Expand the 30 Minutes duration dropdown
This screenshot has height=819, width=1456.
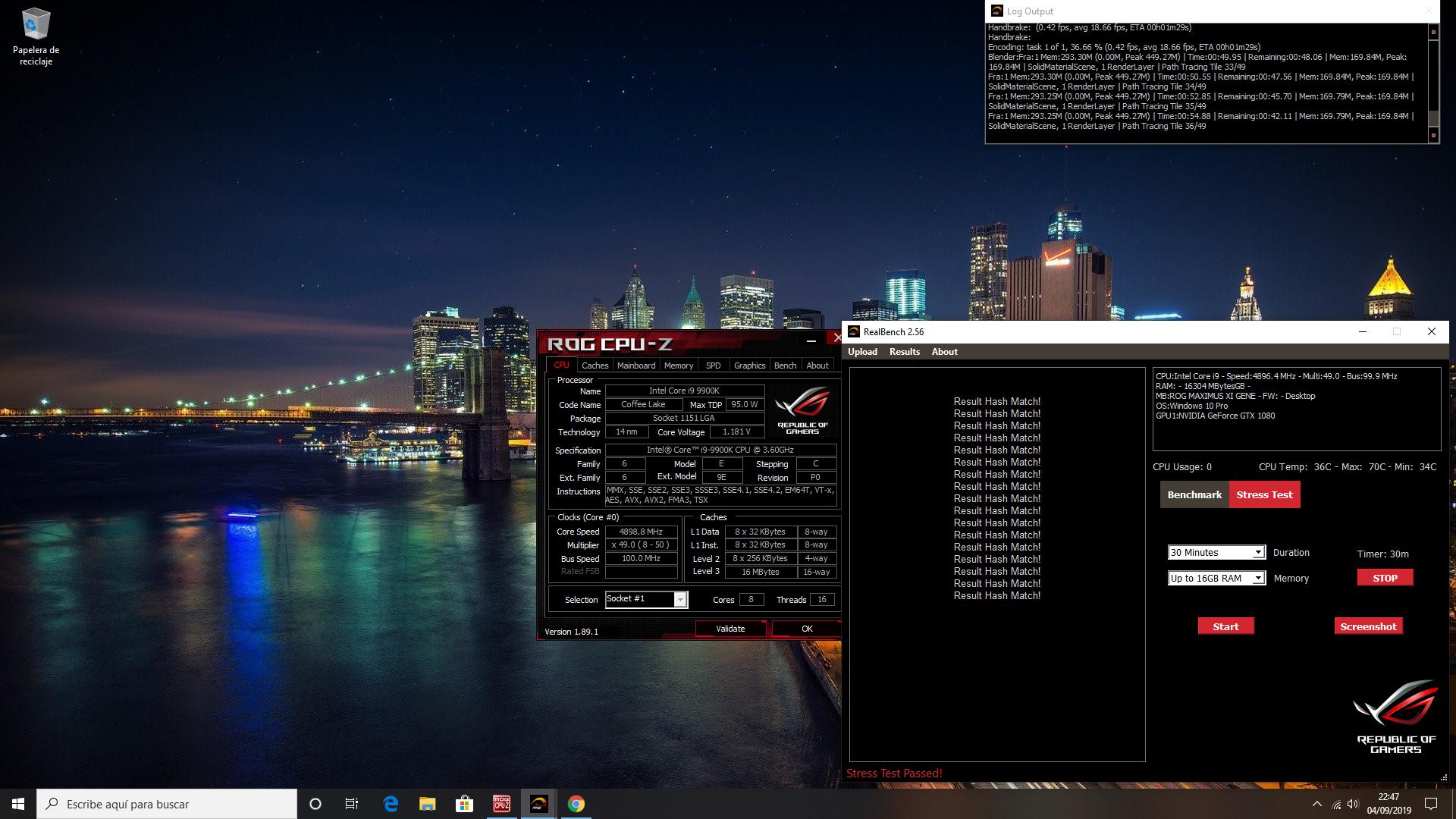(1257, 553)
